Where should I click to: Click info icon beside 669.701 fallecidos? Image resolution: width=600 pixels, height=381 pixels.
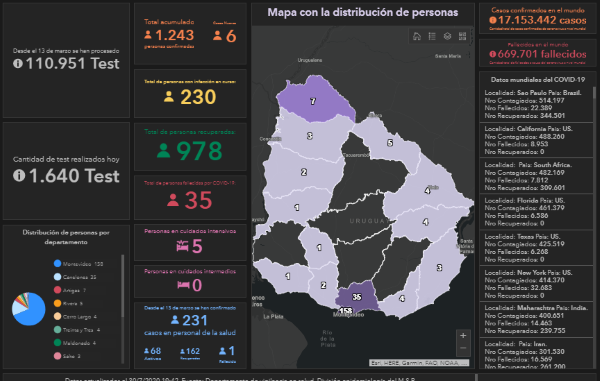tap(493, 54)
